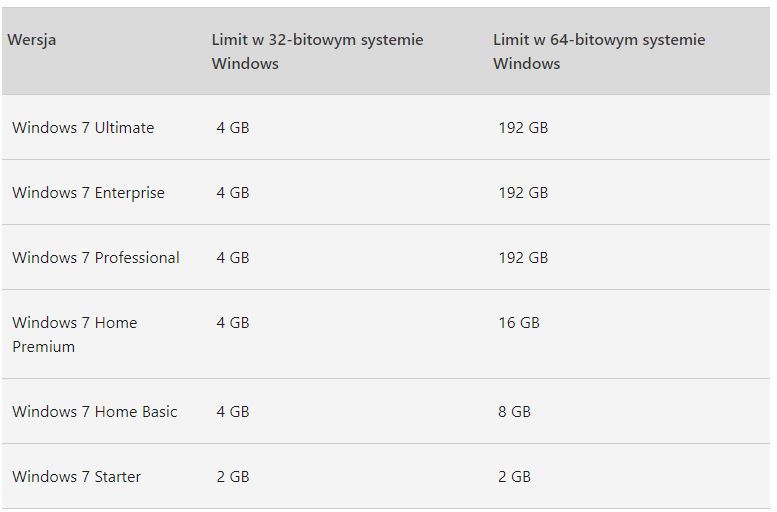Click the Windows 7 Ultimate row label
The image size is (777, 512).
pos(83,128)
